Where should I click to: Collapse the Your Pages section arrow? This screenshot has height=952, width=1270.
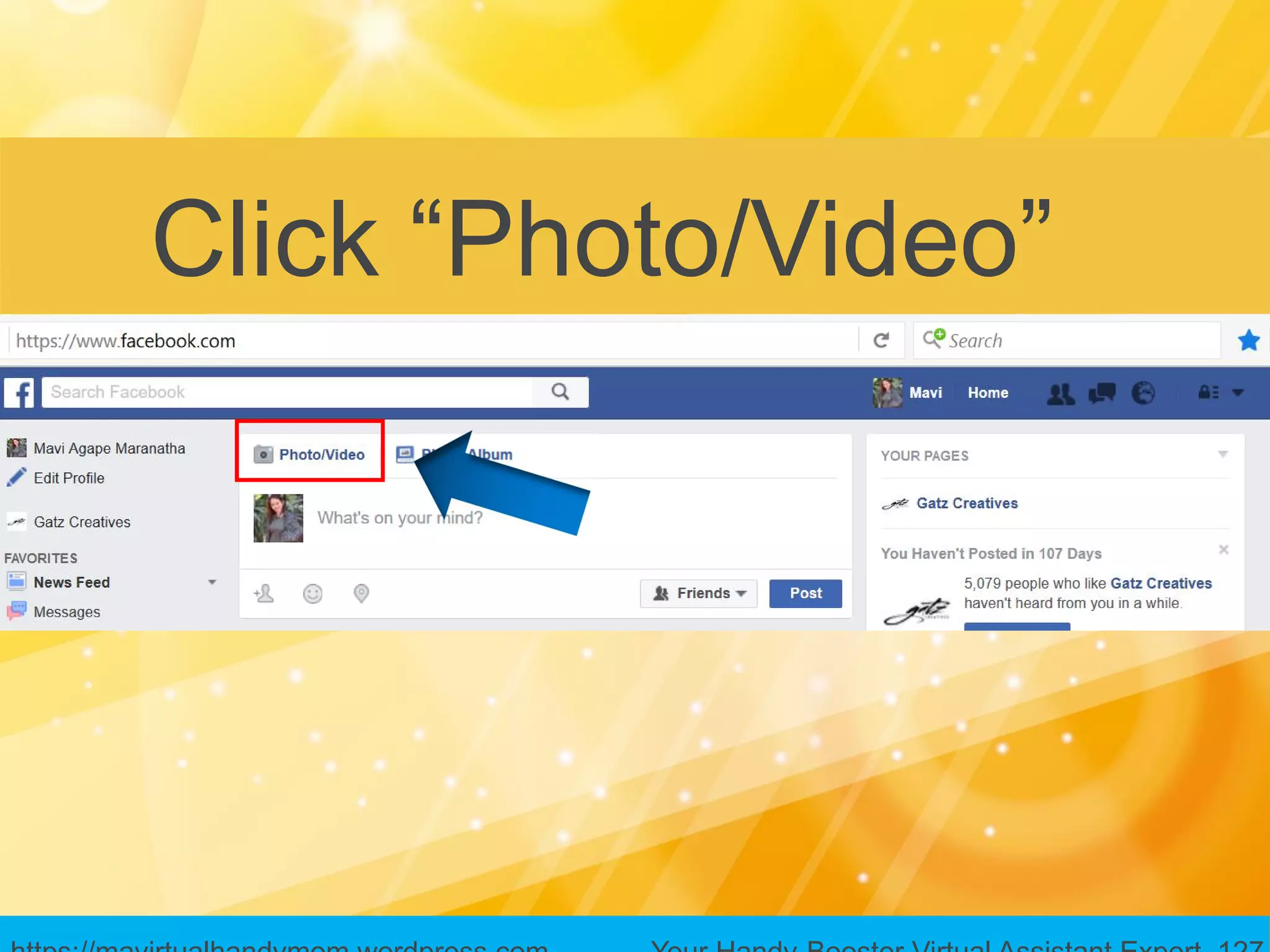click(x=1223, y=454)
